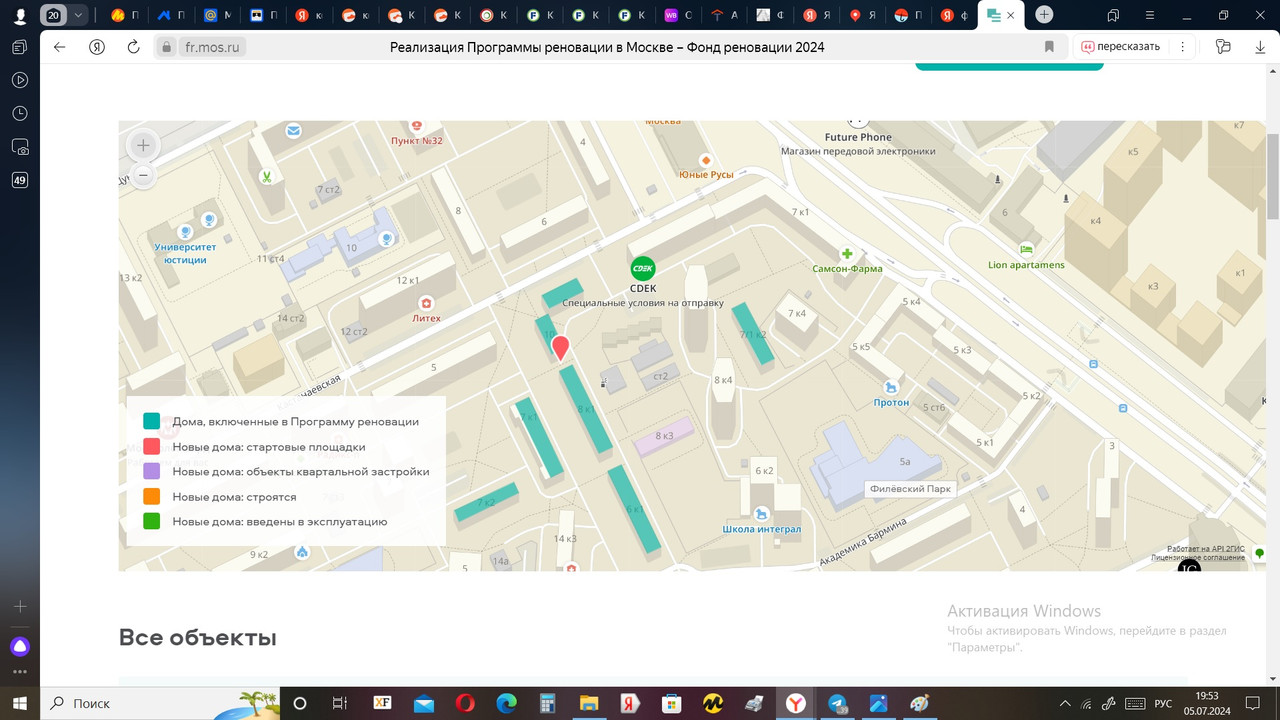Open Calculator from the taskbar
This screenshot has height=720, width=1280.
pos(547,703)
